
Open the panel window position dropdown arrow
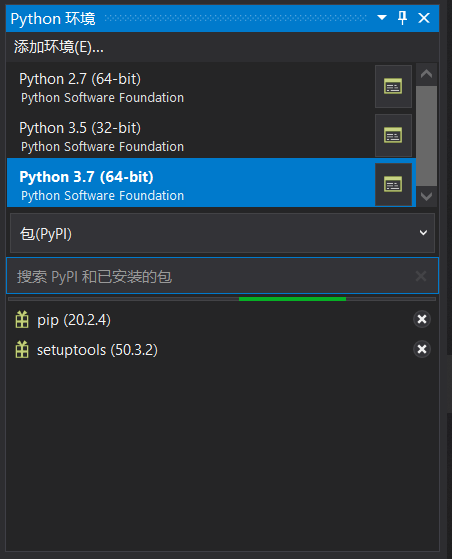pos(382,17)
